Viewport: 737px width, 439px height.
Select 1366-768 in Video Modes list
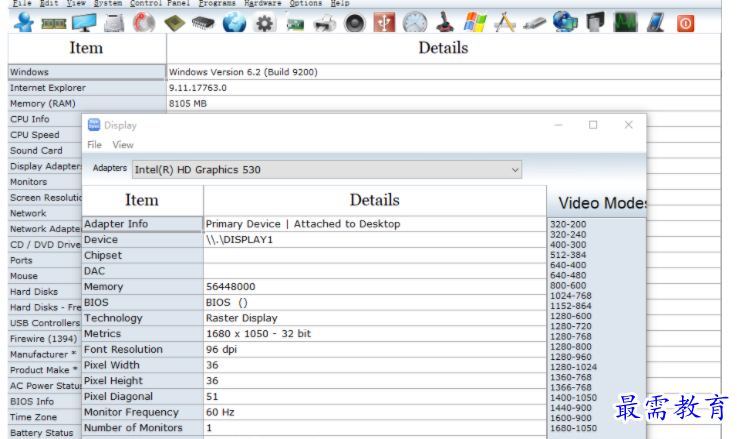(571, 387)
